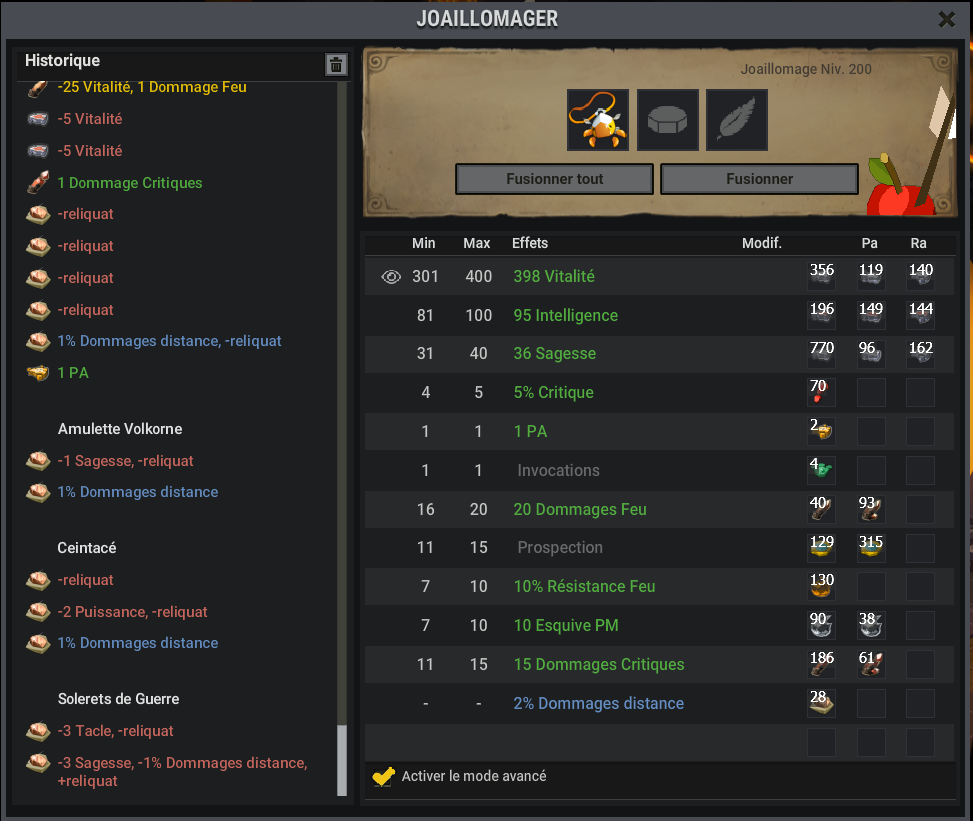Select Solerets de Guerre history entry
The width and height of the screenshot is (973, 821).
click(119, 699)
